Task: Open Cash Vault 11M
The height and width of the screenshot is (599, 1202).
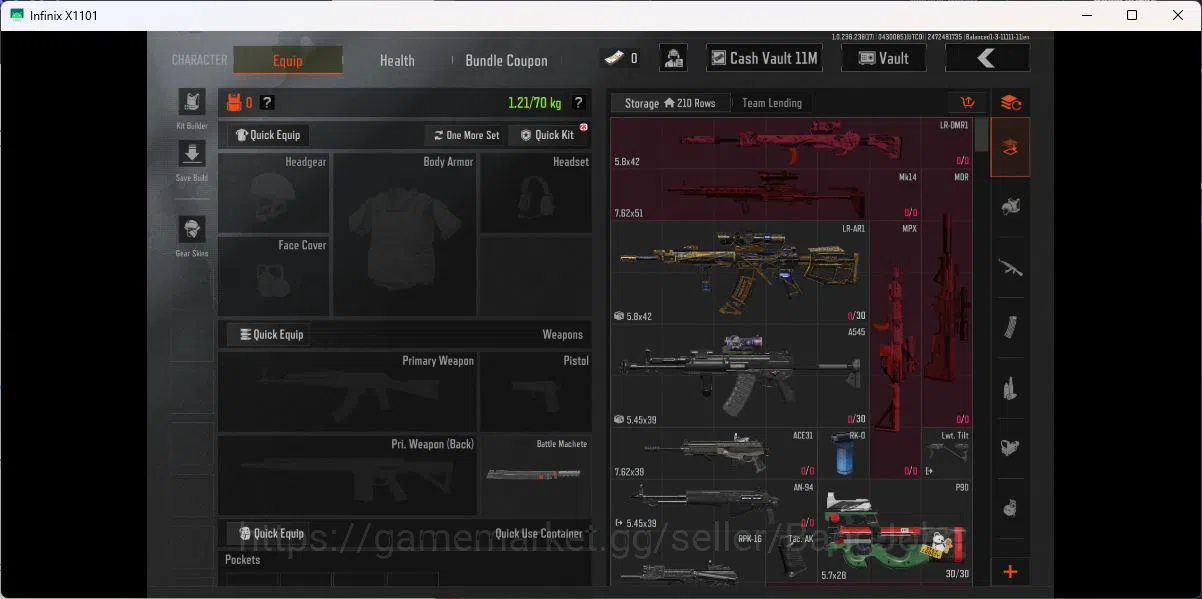Action: pyautogui.click(x=764, y=58)
